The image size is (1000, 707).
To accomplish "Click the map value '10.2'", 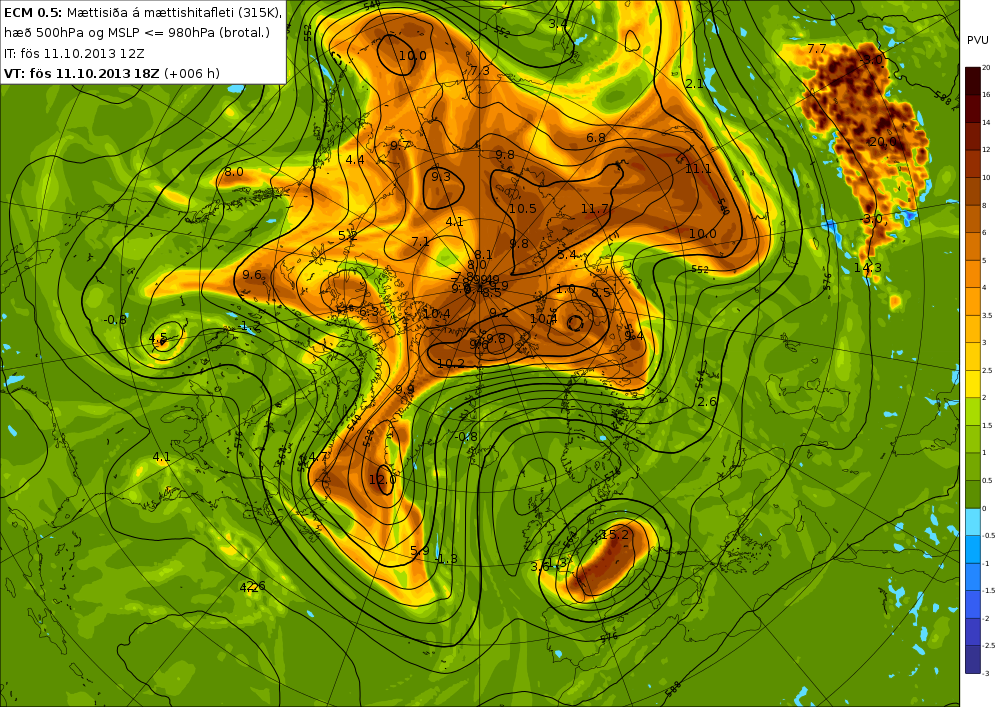I will click(x=452, y=363).
